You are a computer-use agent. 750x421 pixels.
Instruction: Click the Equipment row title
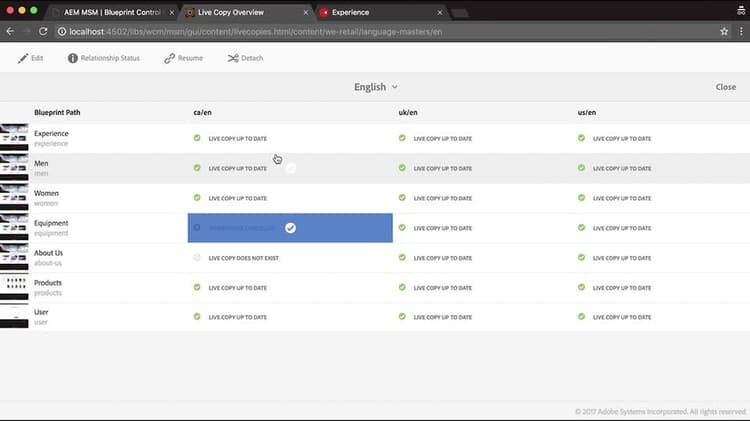[51, 223]
